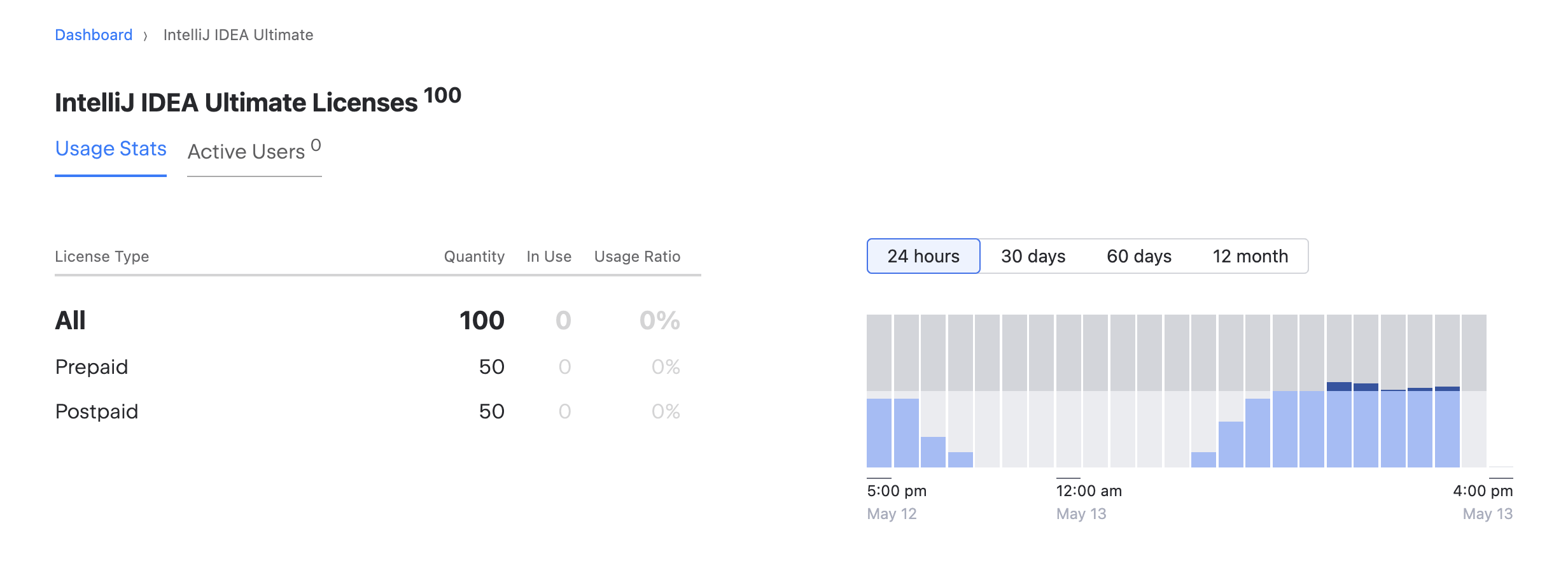
Task: Select the Prepaid license row
Action: point(92,366)
